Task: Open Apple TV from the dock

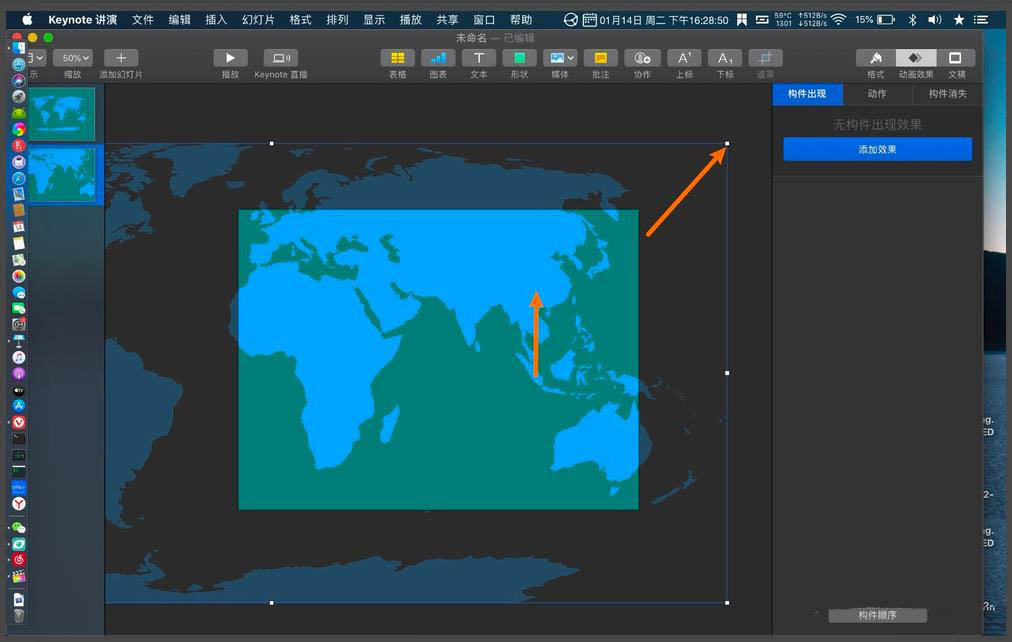Action: point(19,390)
